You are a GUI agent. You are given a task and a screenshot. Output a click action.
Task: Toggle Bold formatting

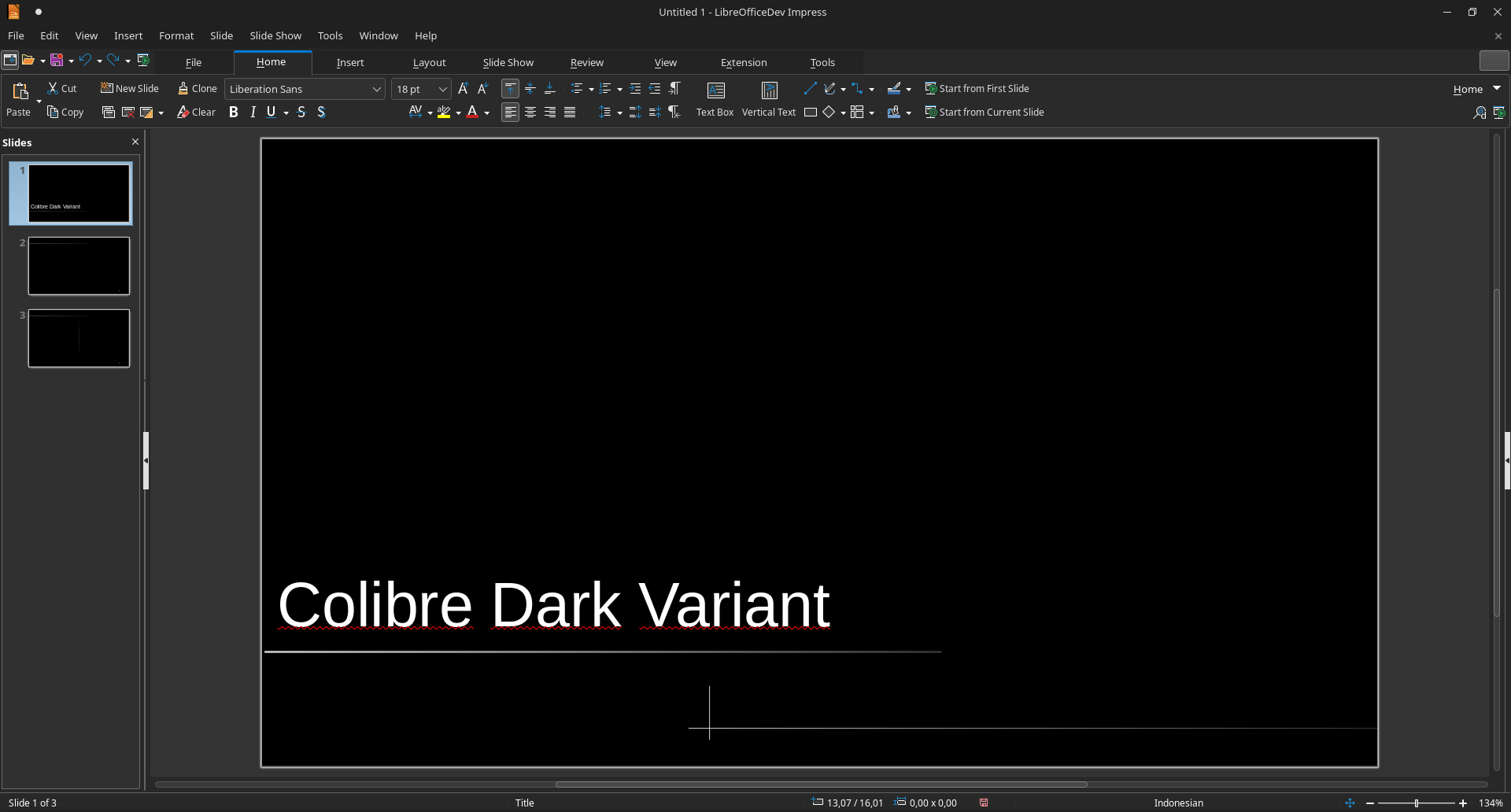(233, 113)
